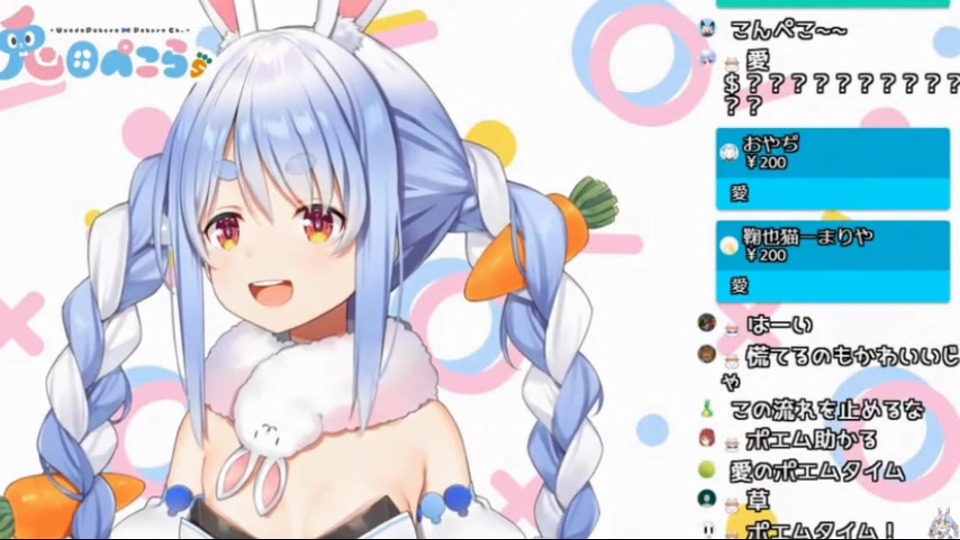The image size is (960, 540).
Task: Select the 愛のポエムタイム chat message
Action: (x=817, y=471)
